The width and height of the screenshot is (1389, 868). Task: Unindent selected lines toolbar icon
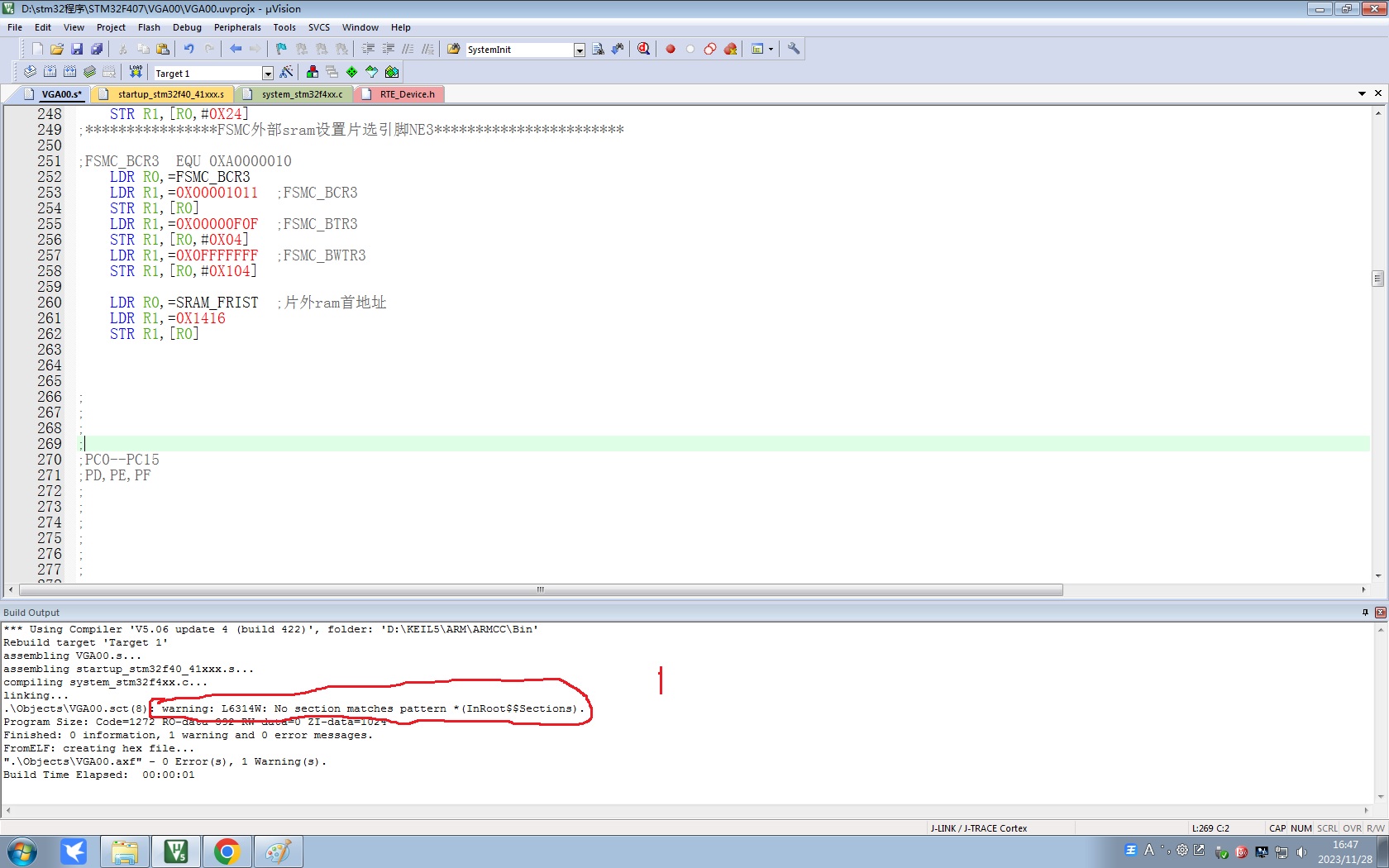click(x=388, y=49)
